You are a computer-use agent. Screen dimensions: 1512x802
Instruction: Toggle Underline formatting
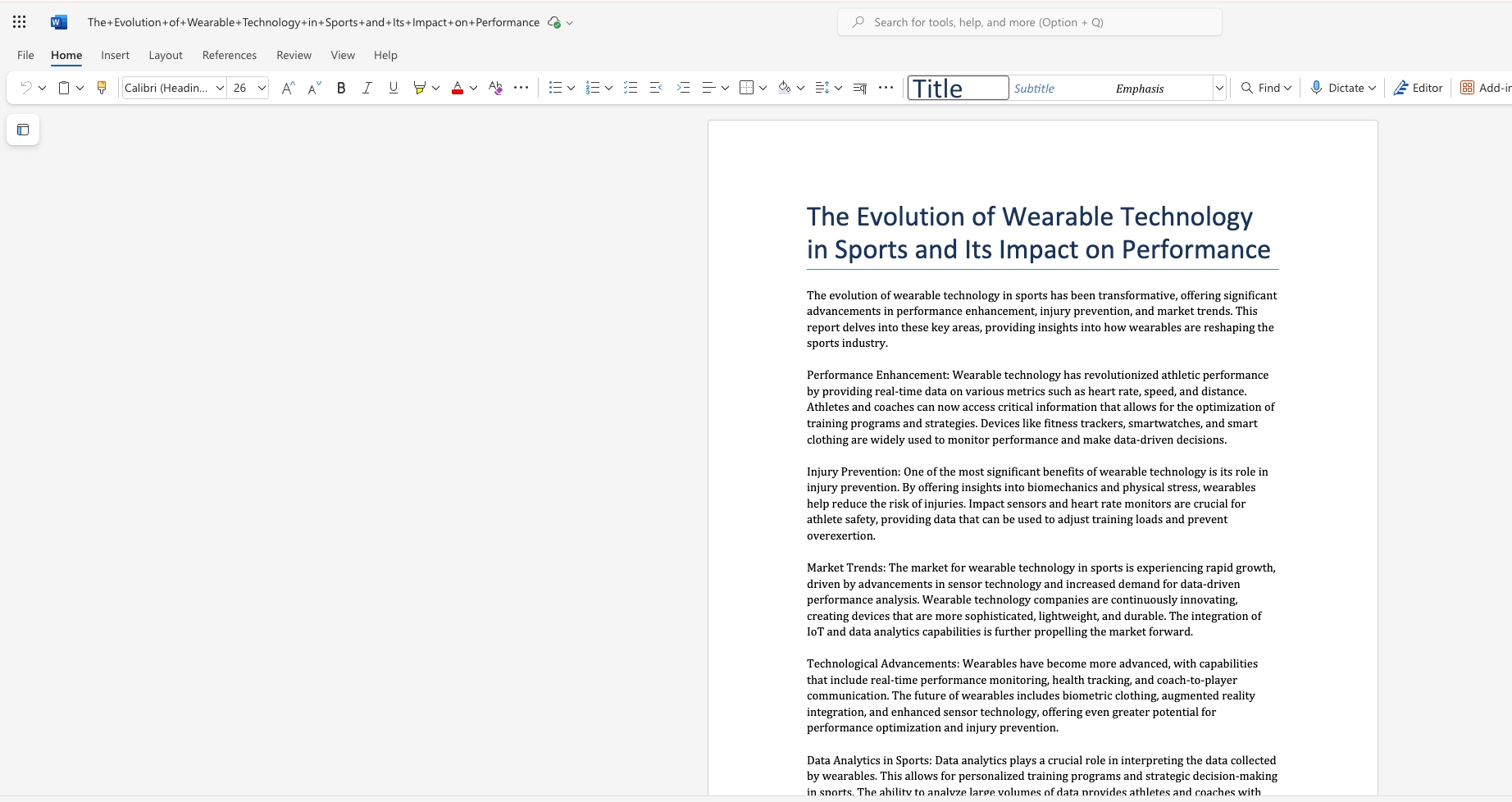[x=394, y=88]
